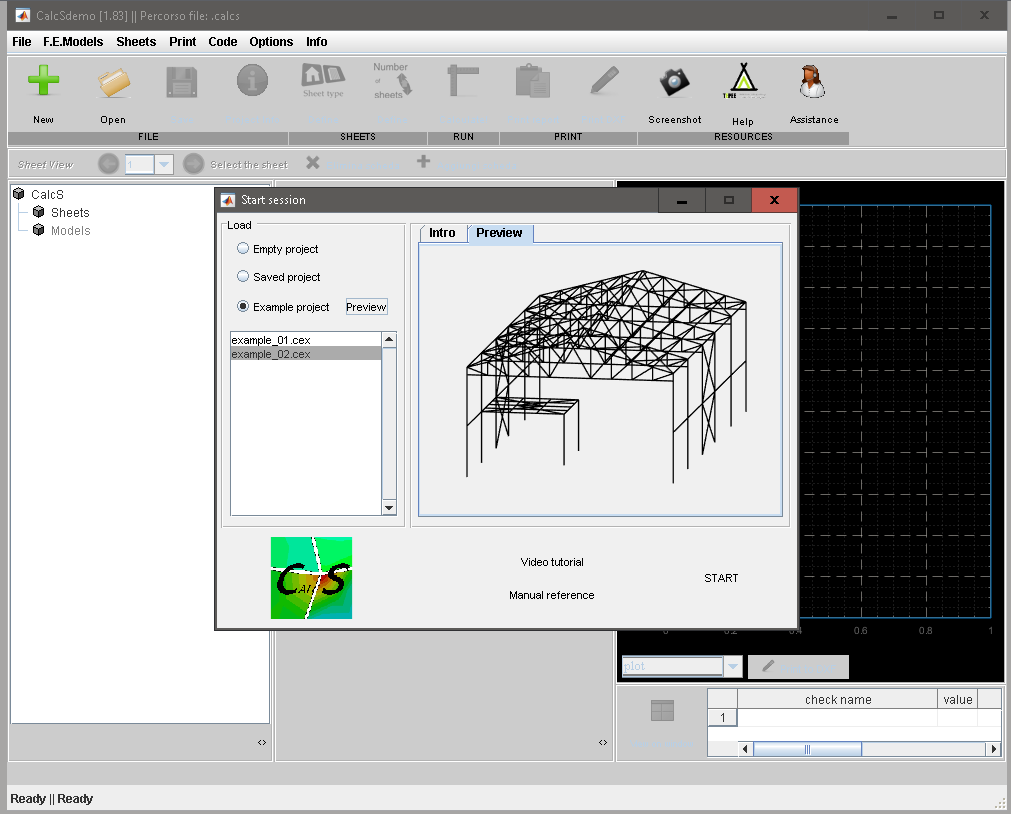Click the Sheets cube icon in tree
Screen dimensions: 1011x814
39,212
